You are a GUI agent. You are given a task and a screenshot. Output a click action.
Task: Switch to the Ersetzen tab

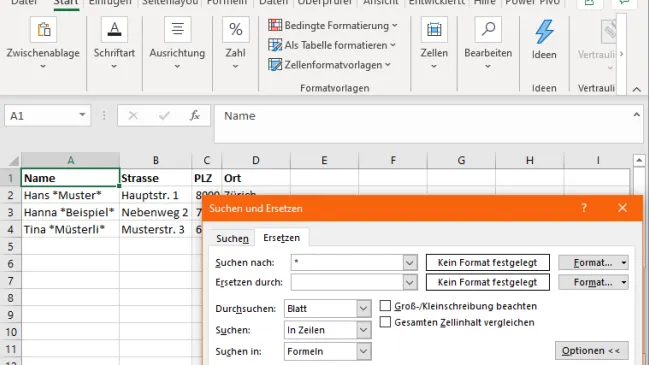(x=281, y=238)
